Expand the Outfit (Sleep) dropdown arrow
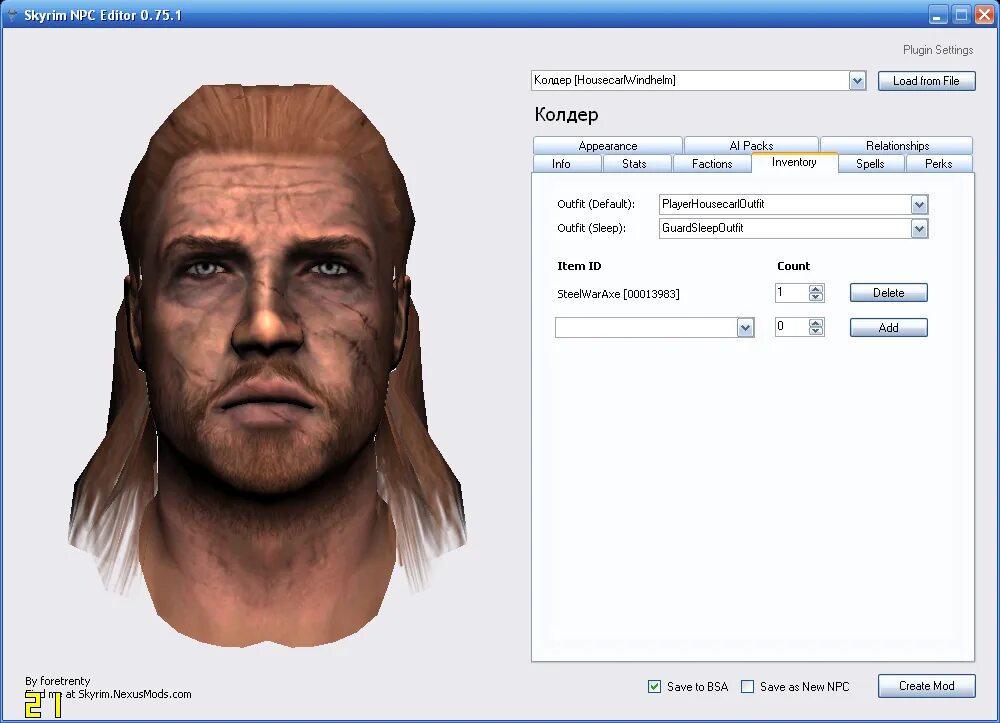 tap(919, 229)
